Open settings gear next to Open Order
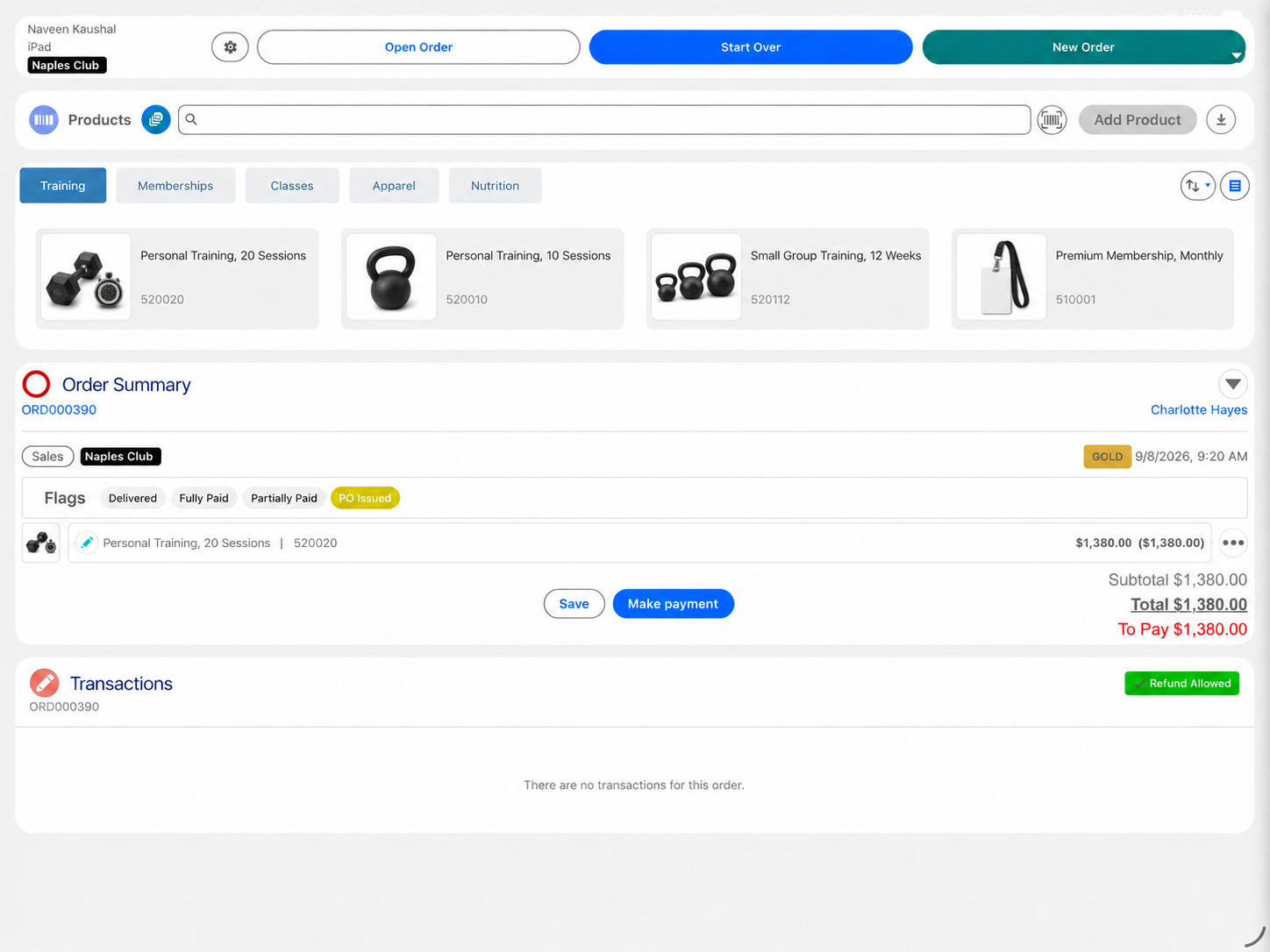This screenshot has height=952, width=1270. point(230,47)
